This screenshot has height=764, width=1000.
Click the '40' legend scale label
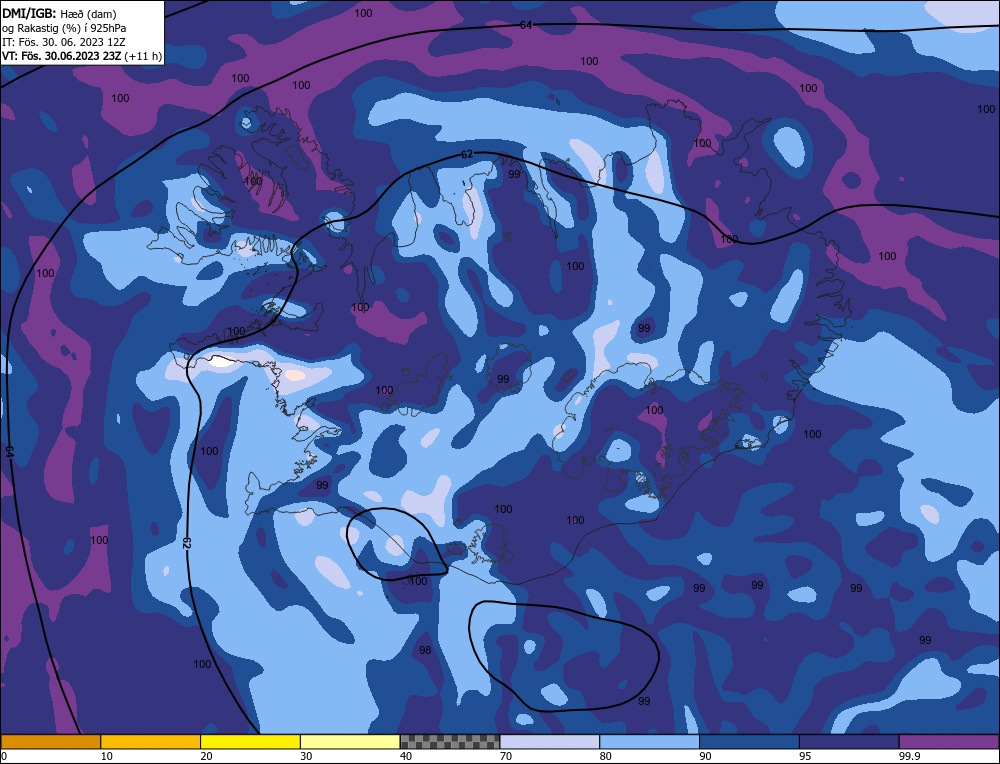pos(406,756)
